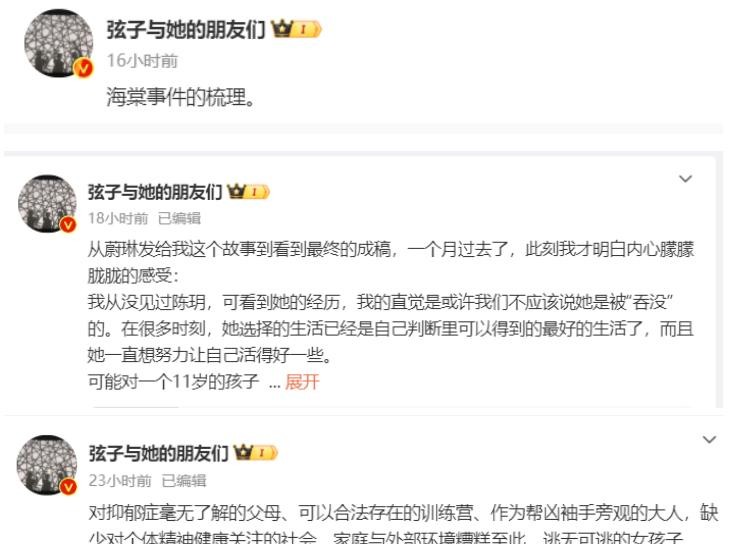Expand the chevron menu on the 23小时前 post
Viewport: 735px width, 544px height.
pos(709,440)
